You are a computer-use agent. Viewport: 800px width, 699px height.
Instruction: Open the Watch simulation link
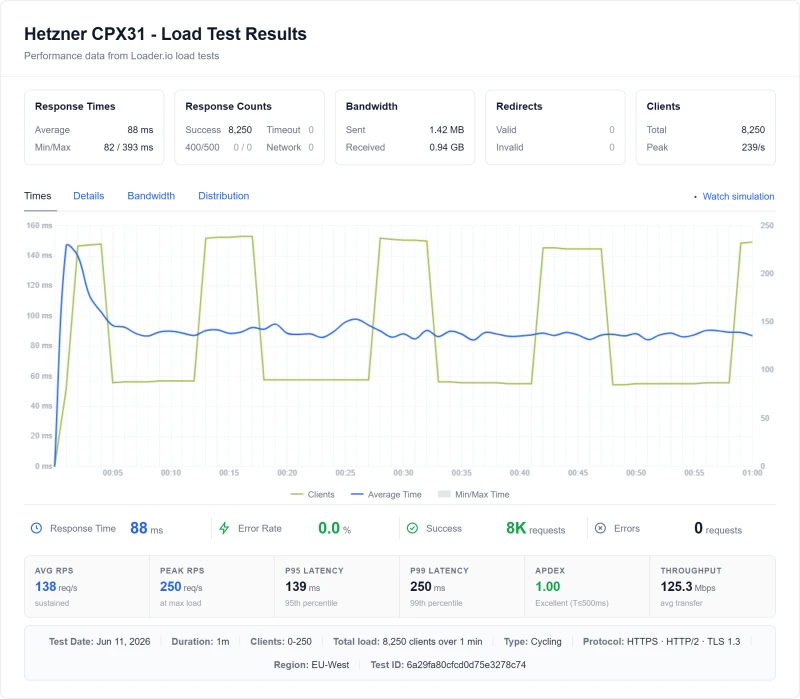pyautogui.click(x=738, y=196)
